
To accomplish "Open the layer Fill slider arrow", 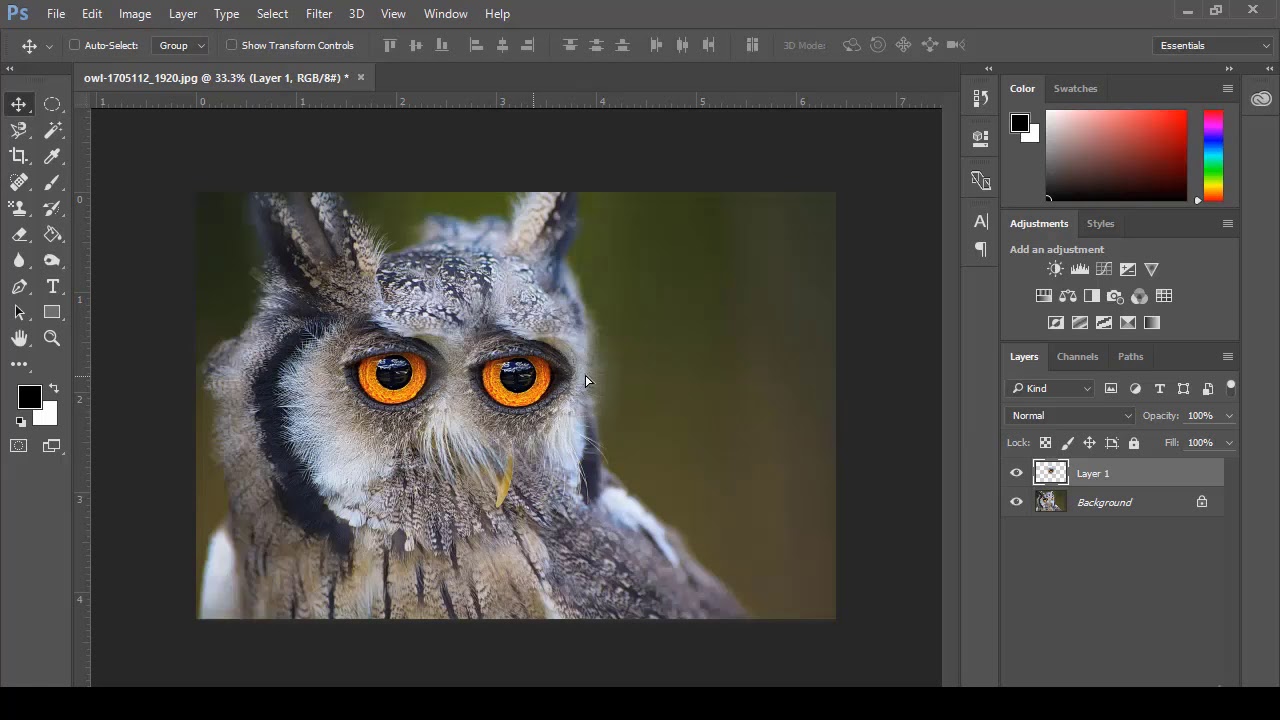I will pyautogui.click(x=1229, y=443).
